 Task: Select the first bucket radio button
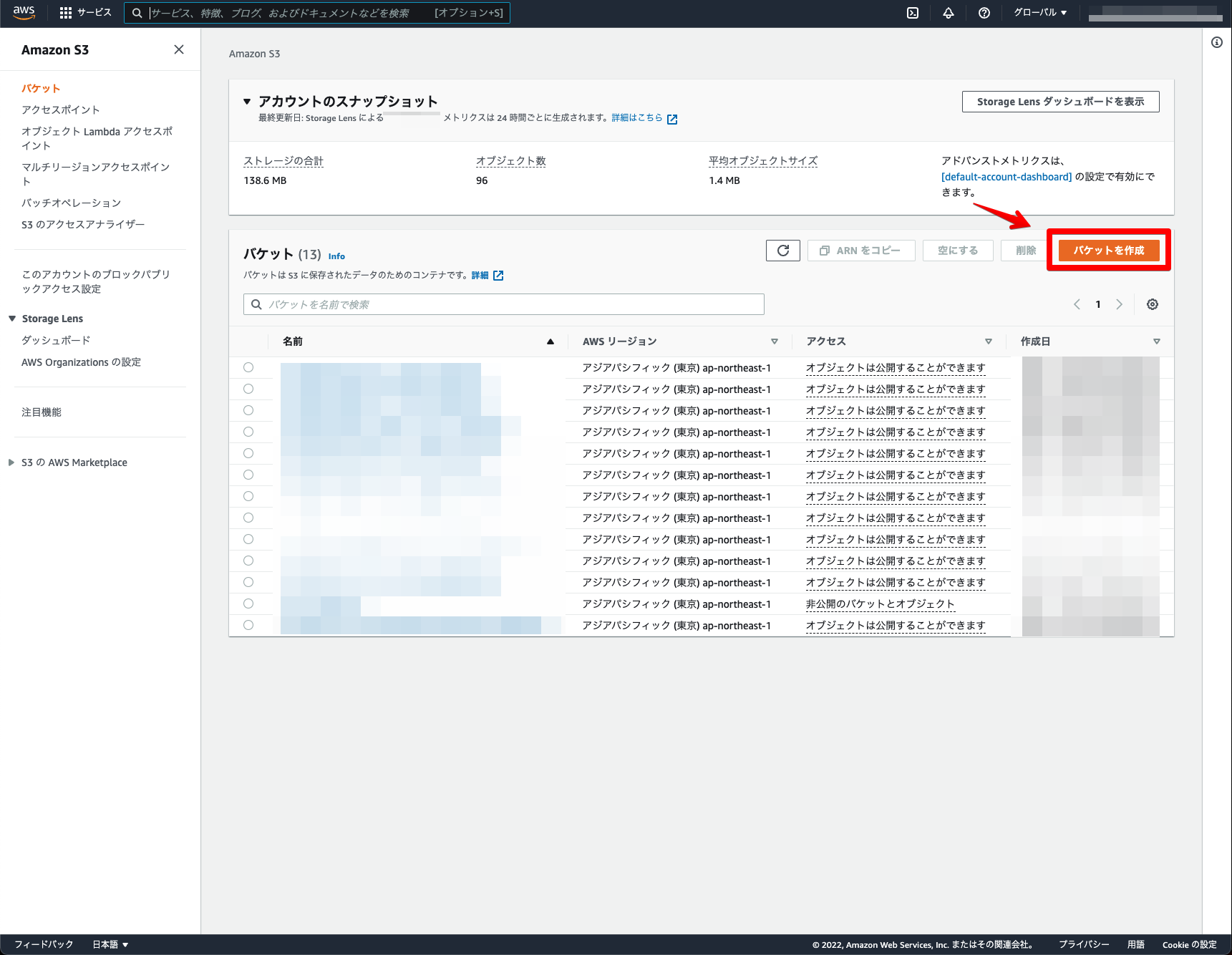tap(248, 367)
